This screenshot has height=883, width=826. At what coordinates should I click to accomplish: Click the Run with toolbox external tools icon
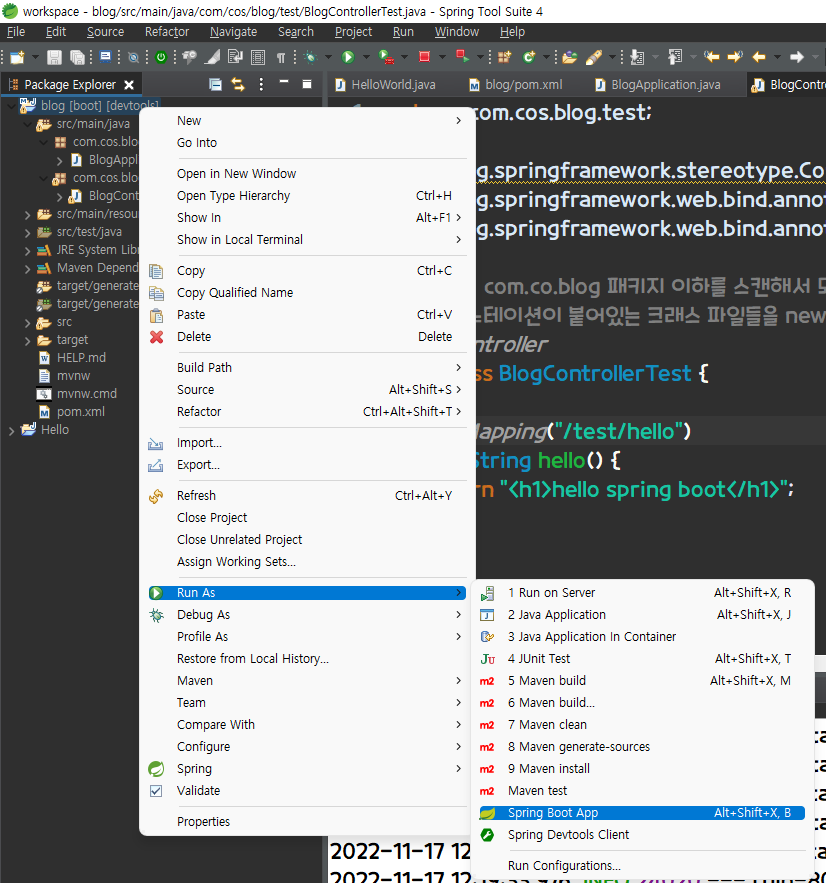tap(386, 57)
